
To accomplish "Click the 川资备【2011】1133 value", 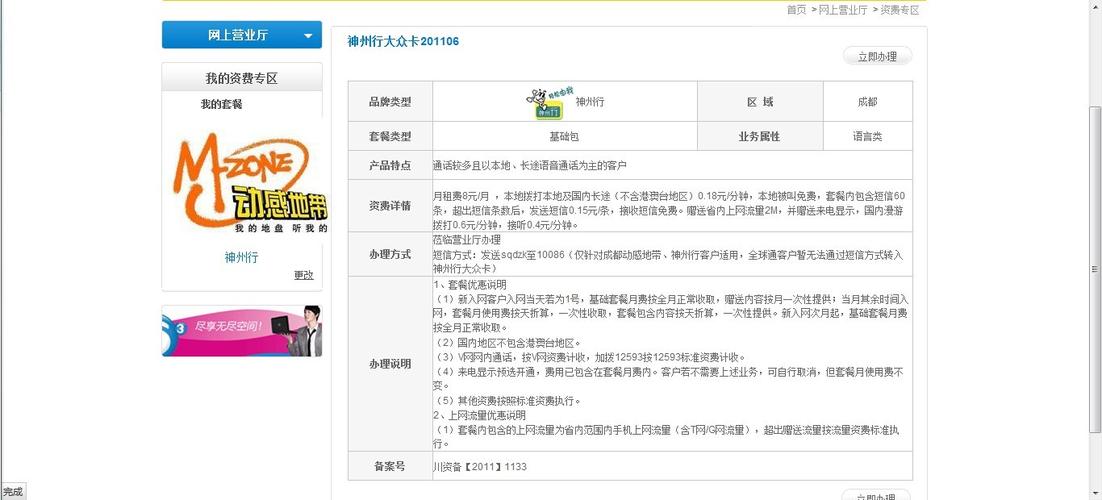I will [480, 466].
